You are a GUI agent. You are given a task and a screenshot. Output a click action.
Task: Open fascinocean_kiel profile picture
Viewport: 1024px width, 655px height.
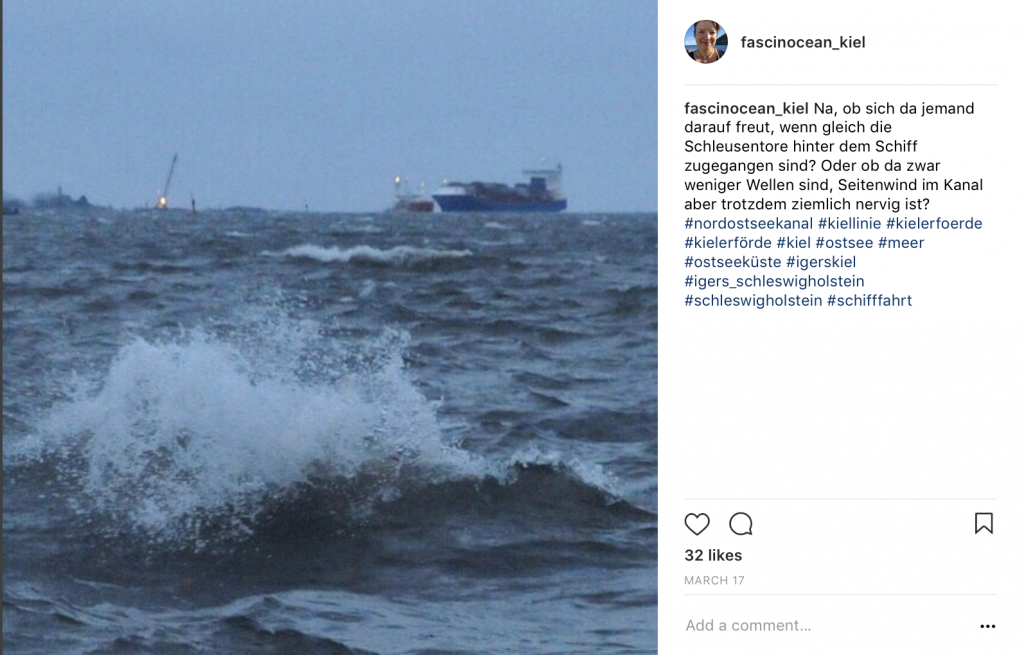tap(706, 42)
